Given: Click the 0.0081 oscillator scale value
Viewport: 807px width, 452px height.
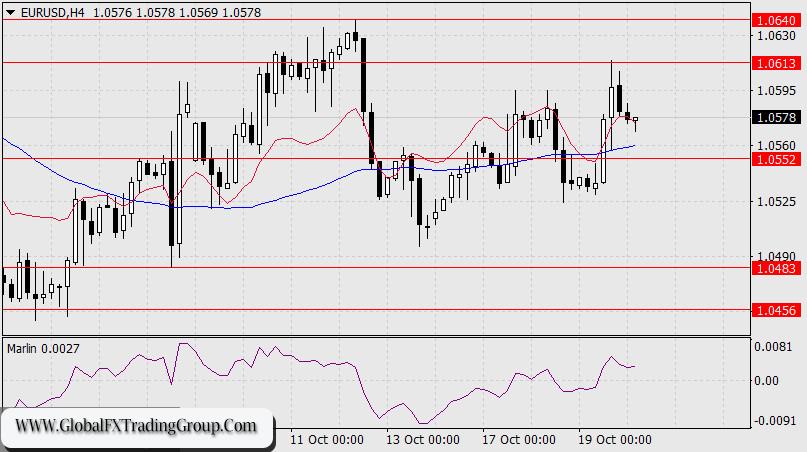Looking at the screenshot, I should [x=773, y=346].
